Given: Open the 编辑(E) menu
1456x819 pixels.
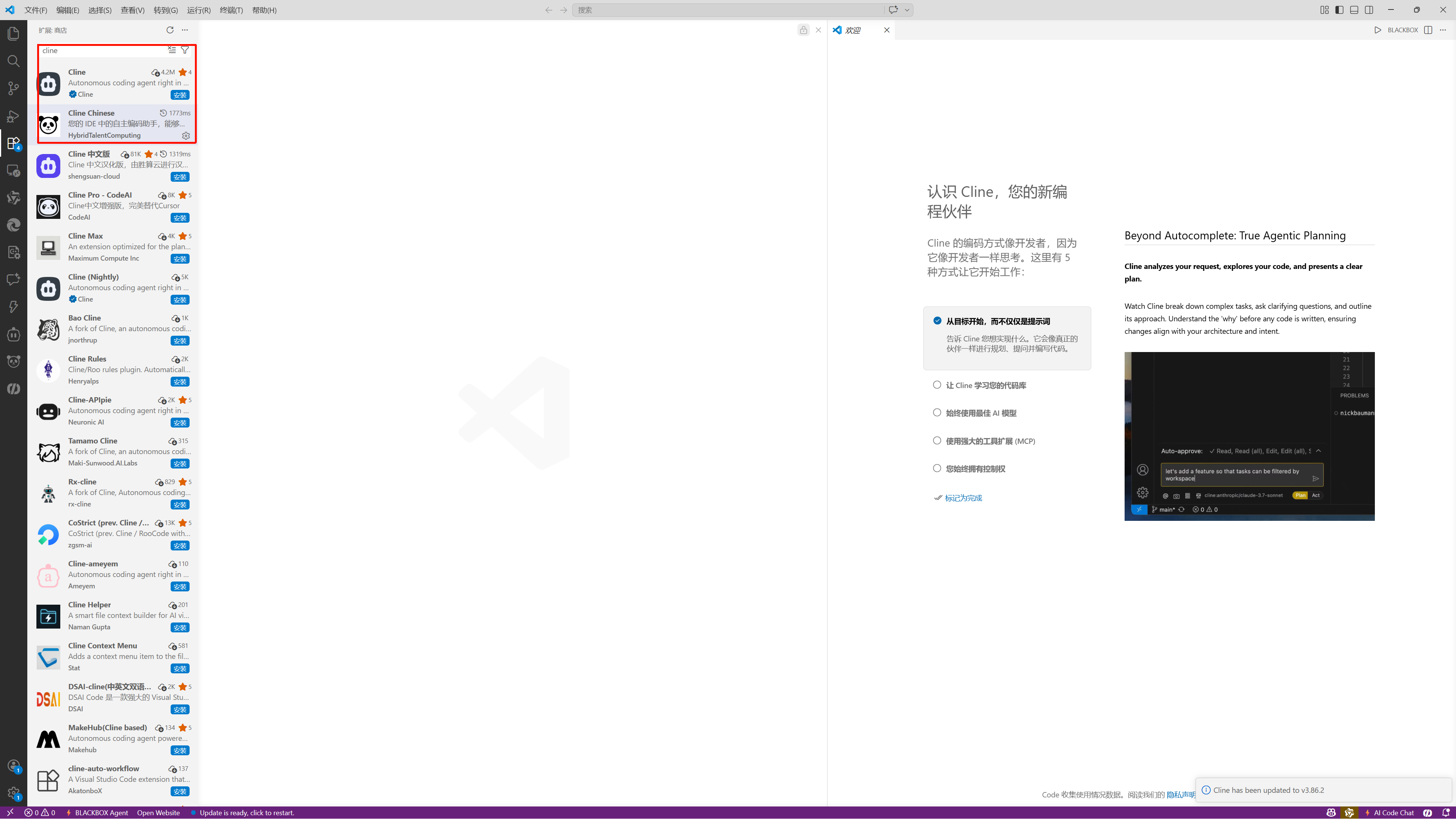Looking at the screenshot, I should tap(68, 9).
